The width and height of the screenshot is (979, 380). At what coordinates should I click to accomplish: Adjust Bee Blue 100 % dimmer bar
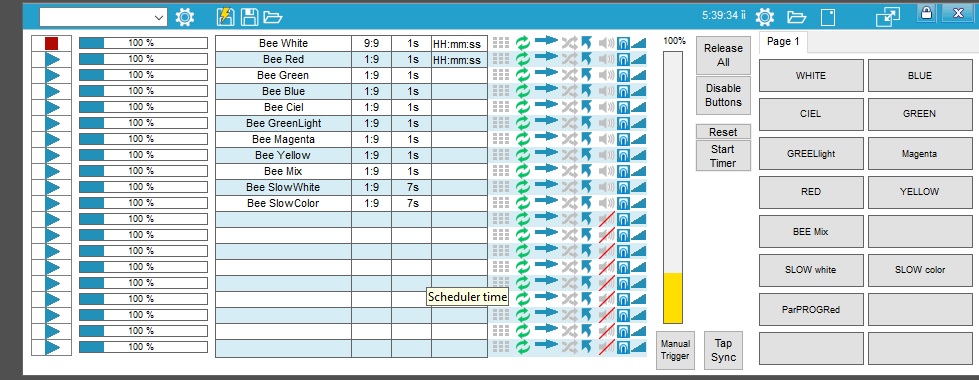tap(143, 91)
